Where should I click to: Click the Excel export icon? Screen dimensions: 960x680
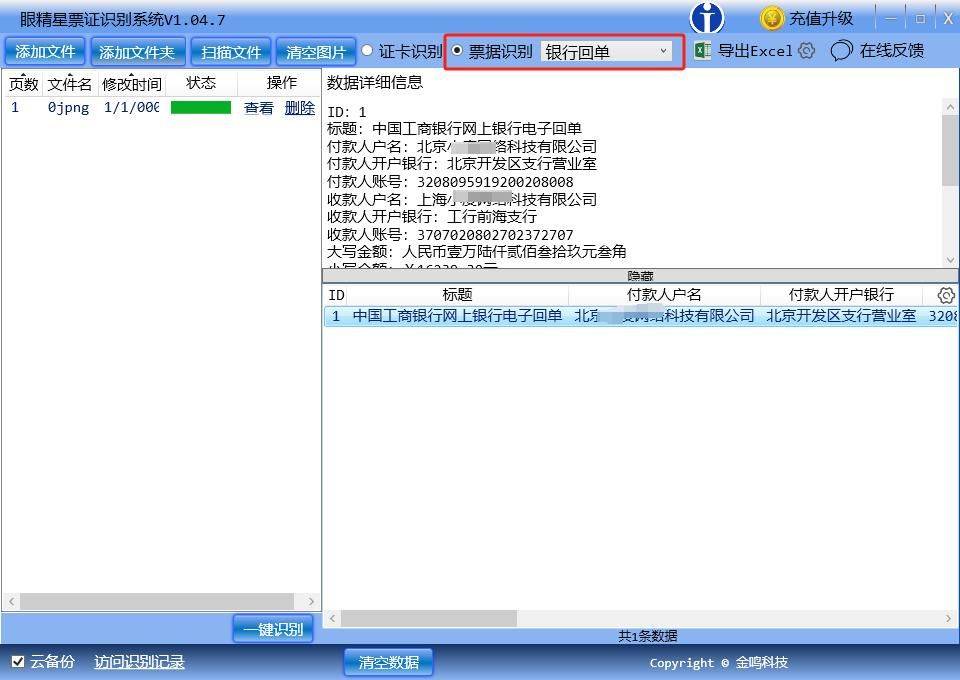coord(703,50)
